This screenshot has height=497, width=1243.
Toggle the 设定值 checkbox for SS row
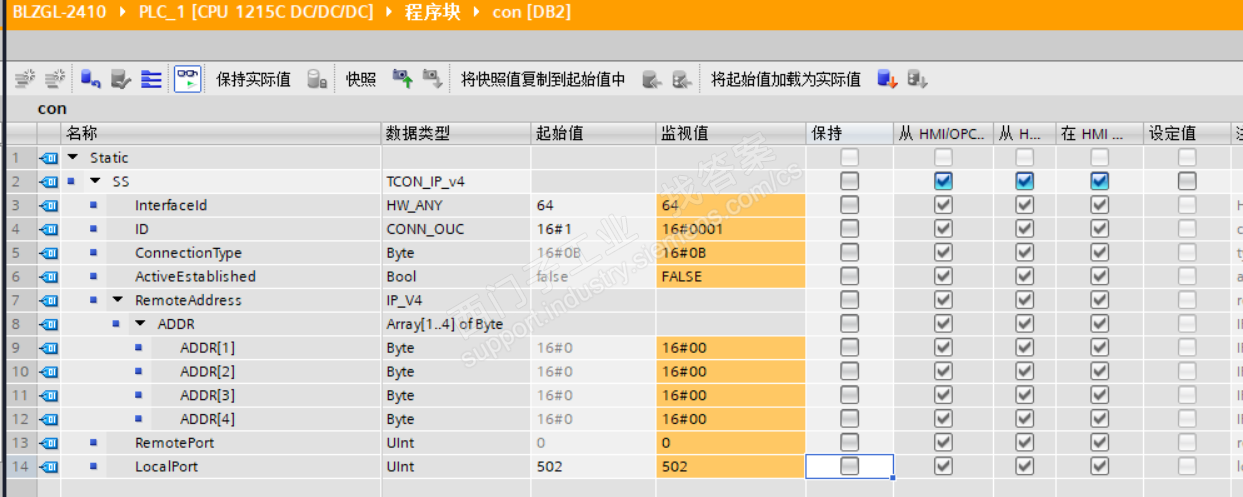click(x=1186, y=181)
